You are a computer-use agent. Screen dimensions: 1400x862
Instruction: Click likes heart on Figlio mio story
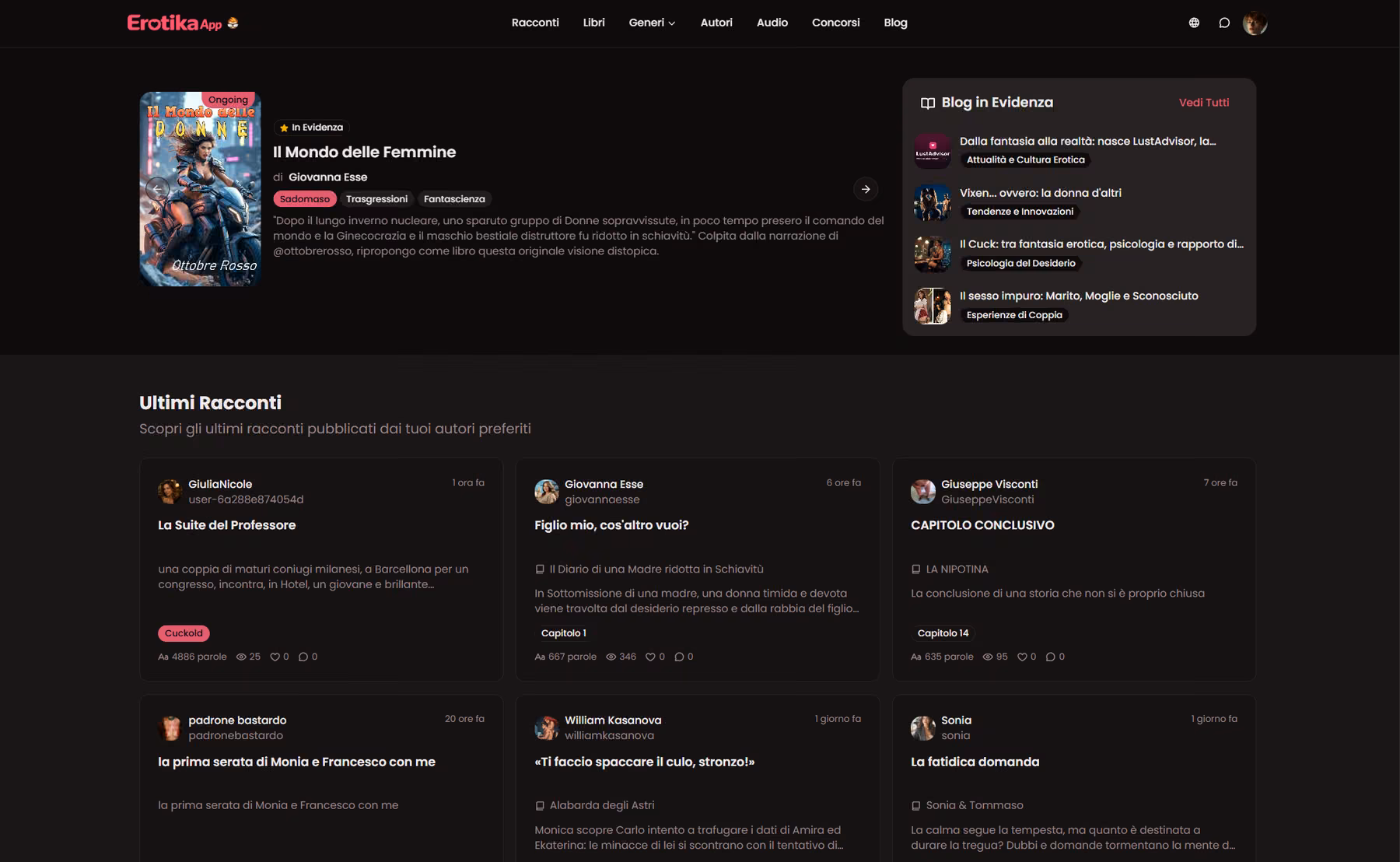click(650, 657)
